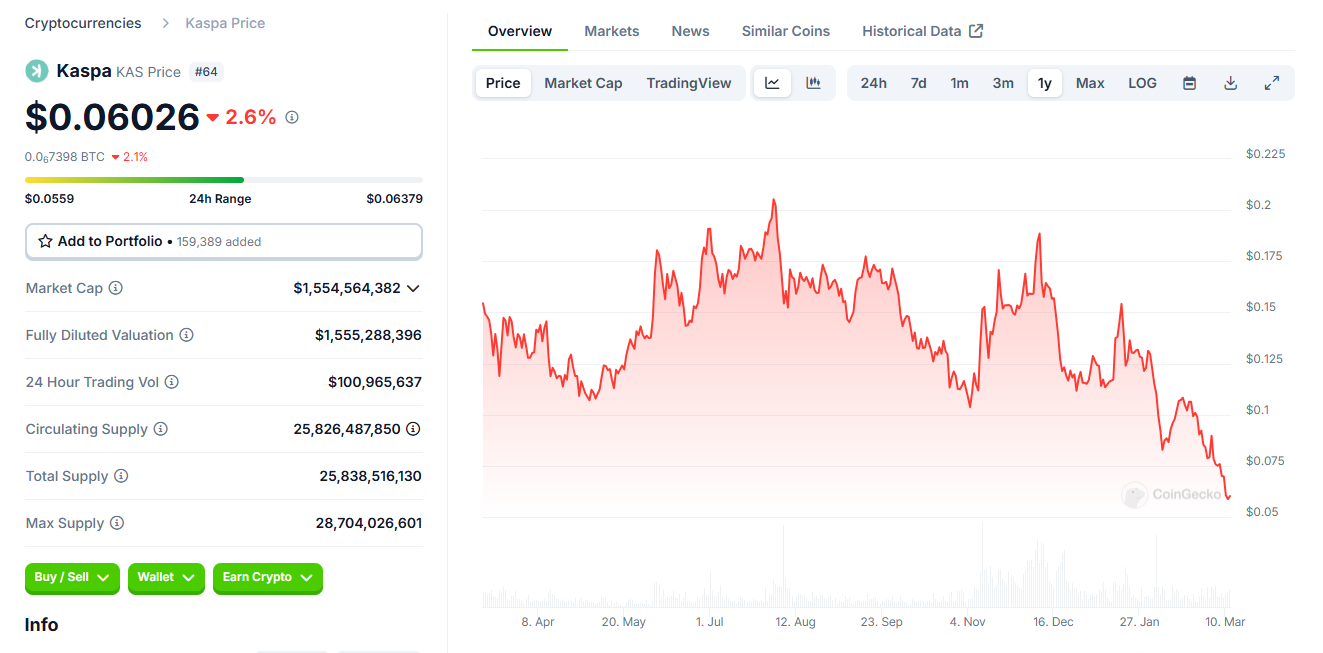Viewport: 1323px width, 653px height.
Task: Open the Historical Data link
Action: click(x=921, y=31)
